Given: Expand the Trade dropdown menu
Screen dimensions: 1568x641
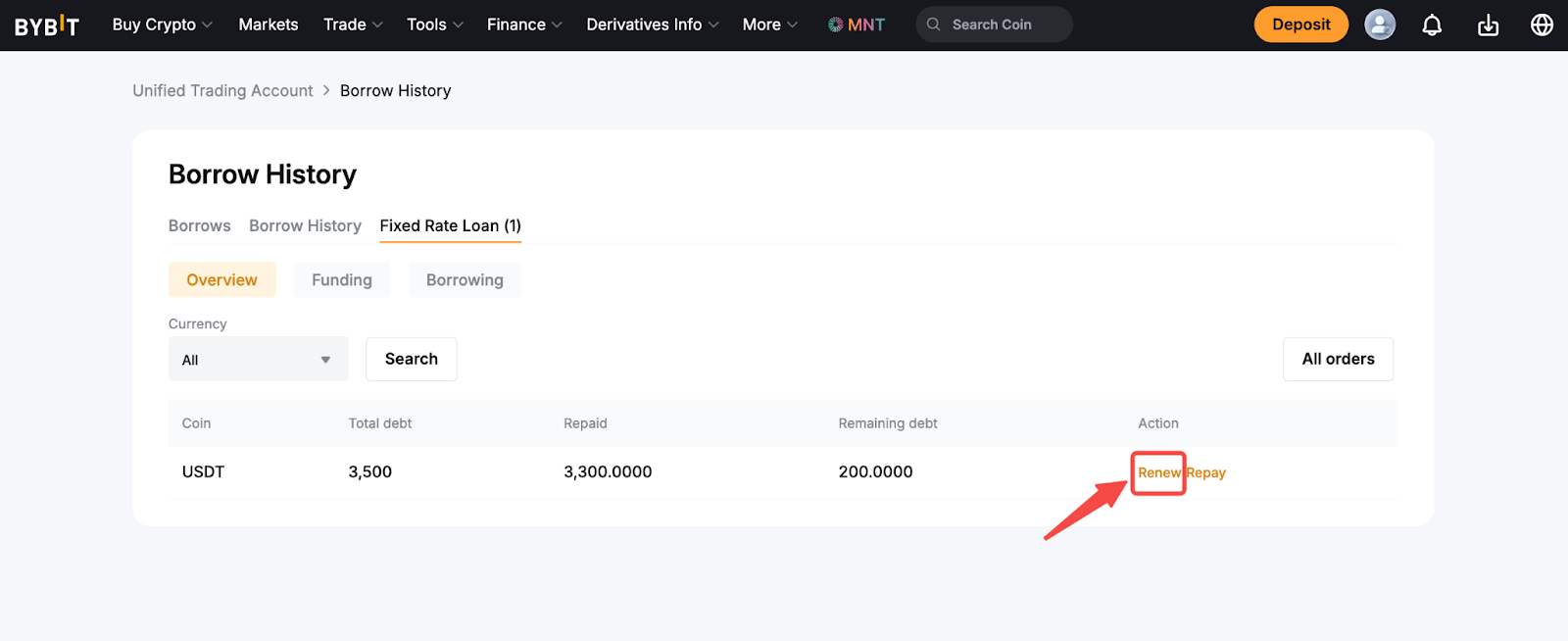Looking at the screenshot, I should [353, 25].
